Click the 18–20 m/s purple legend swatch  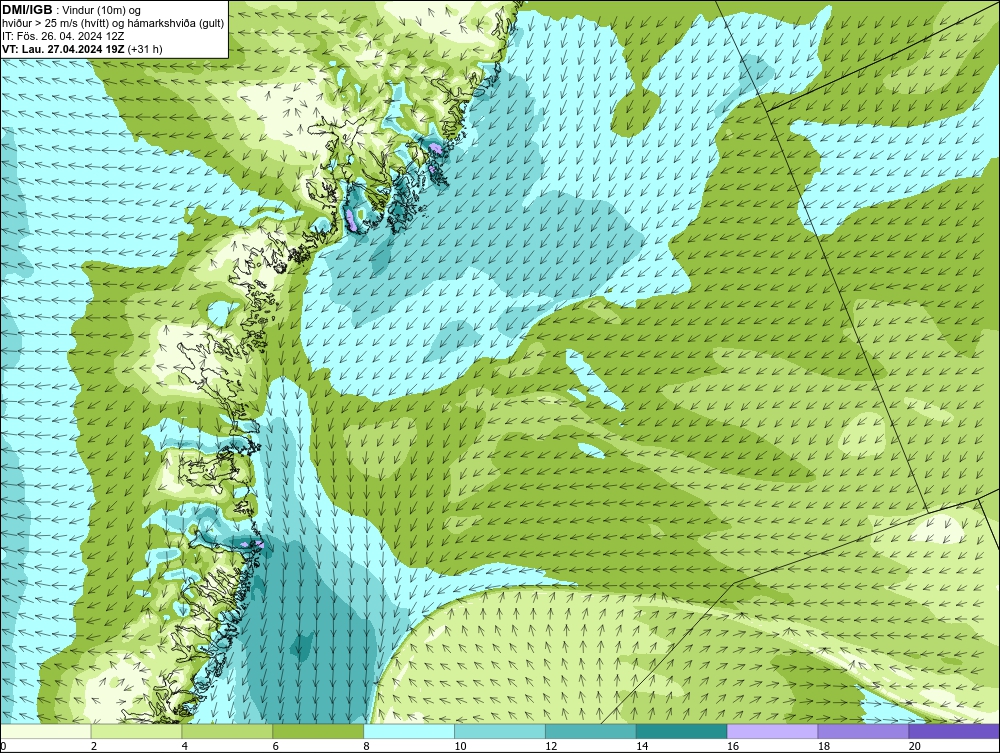864,731
